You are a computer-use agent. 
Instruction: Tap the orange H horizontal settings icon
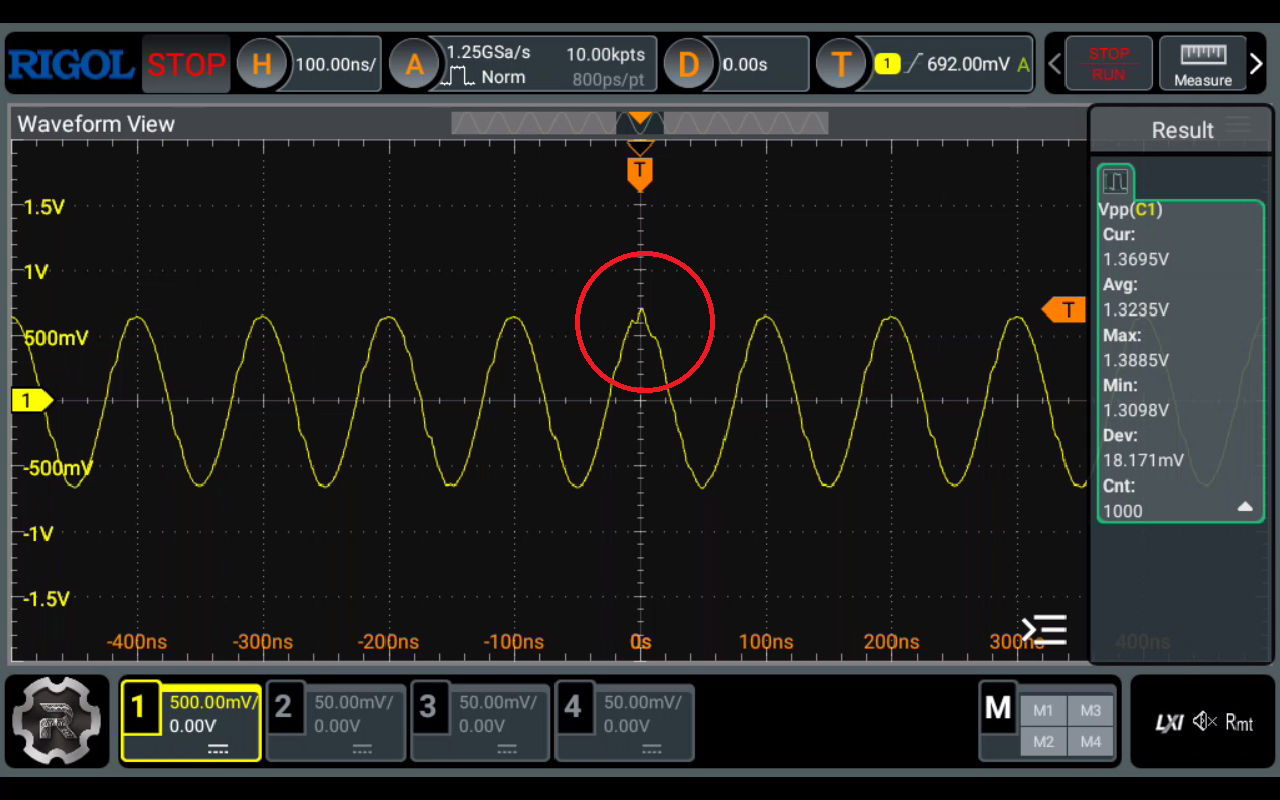[x=262, y=65]
